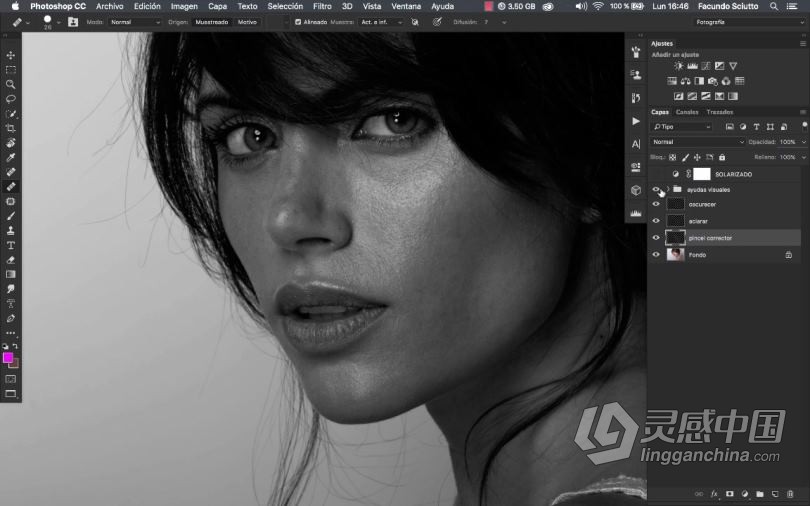
Task: Open the Actions panel play icon
Action: 636,121
